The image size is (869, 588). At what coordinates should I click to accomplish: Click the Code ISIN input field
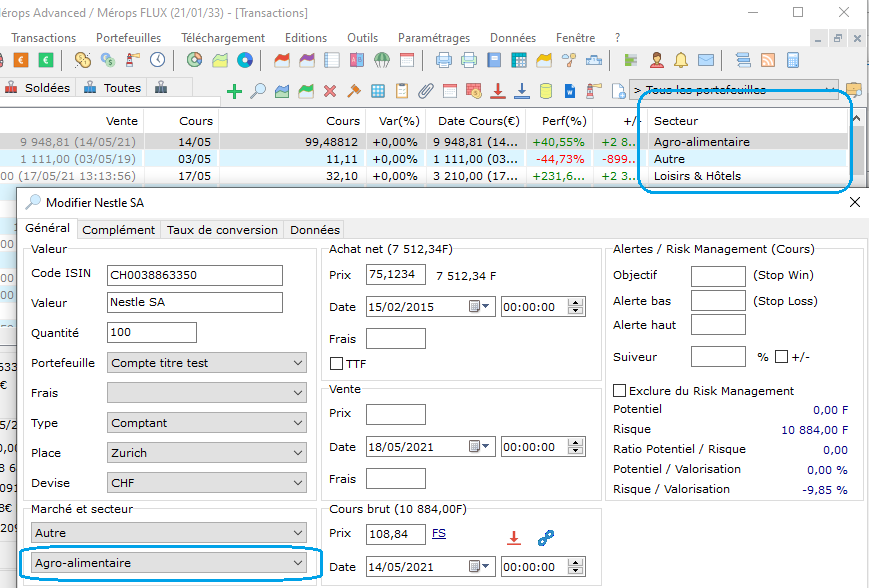[x=195, y=275]
